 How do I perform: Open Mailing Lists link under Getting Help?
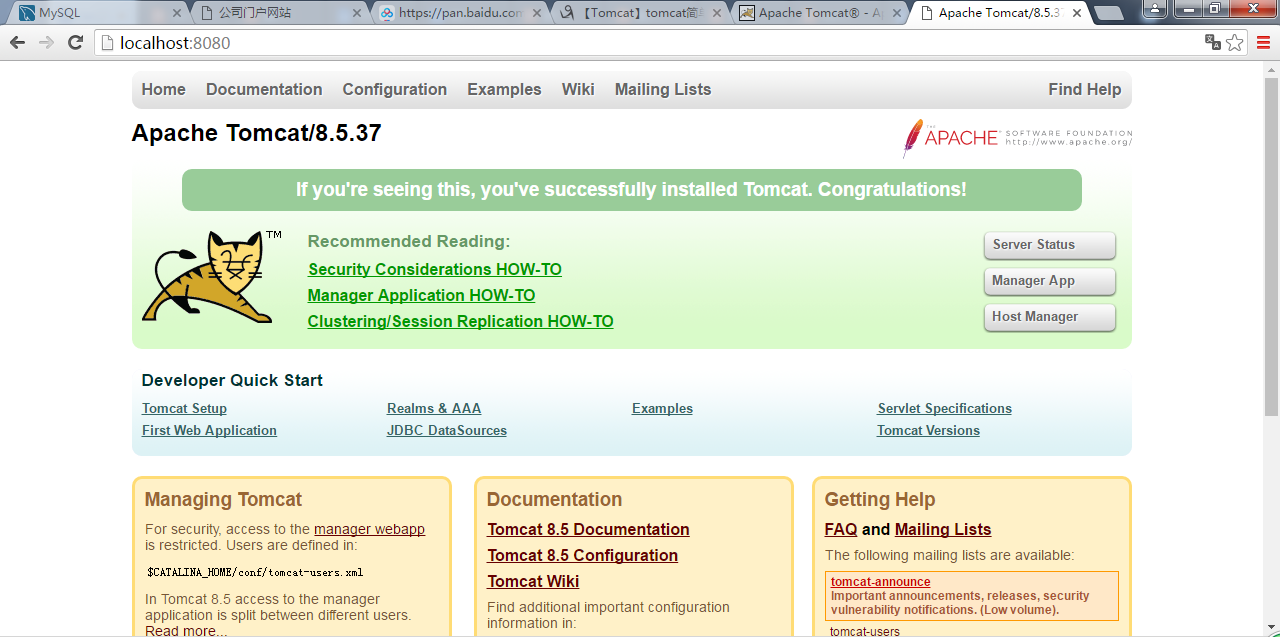click(943, 529)
